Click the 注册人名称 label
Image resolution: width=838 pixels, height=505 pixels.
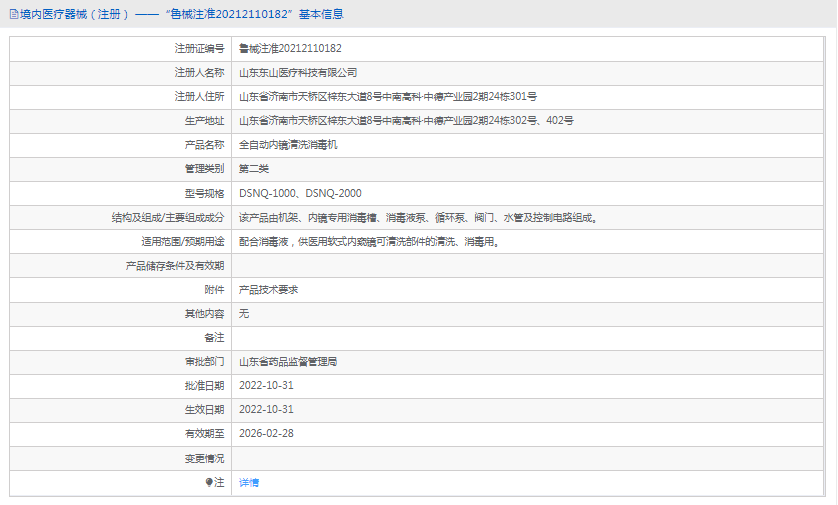(x=199, y=73)
